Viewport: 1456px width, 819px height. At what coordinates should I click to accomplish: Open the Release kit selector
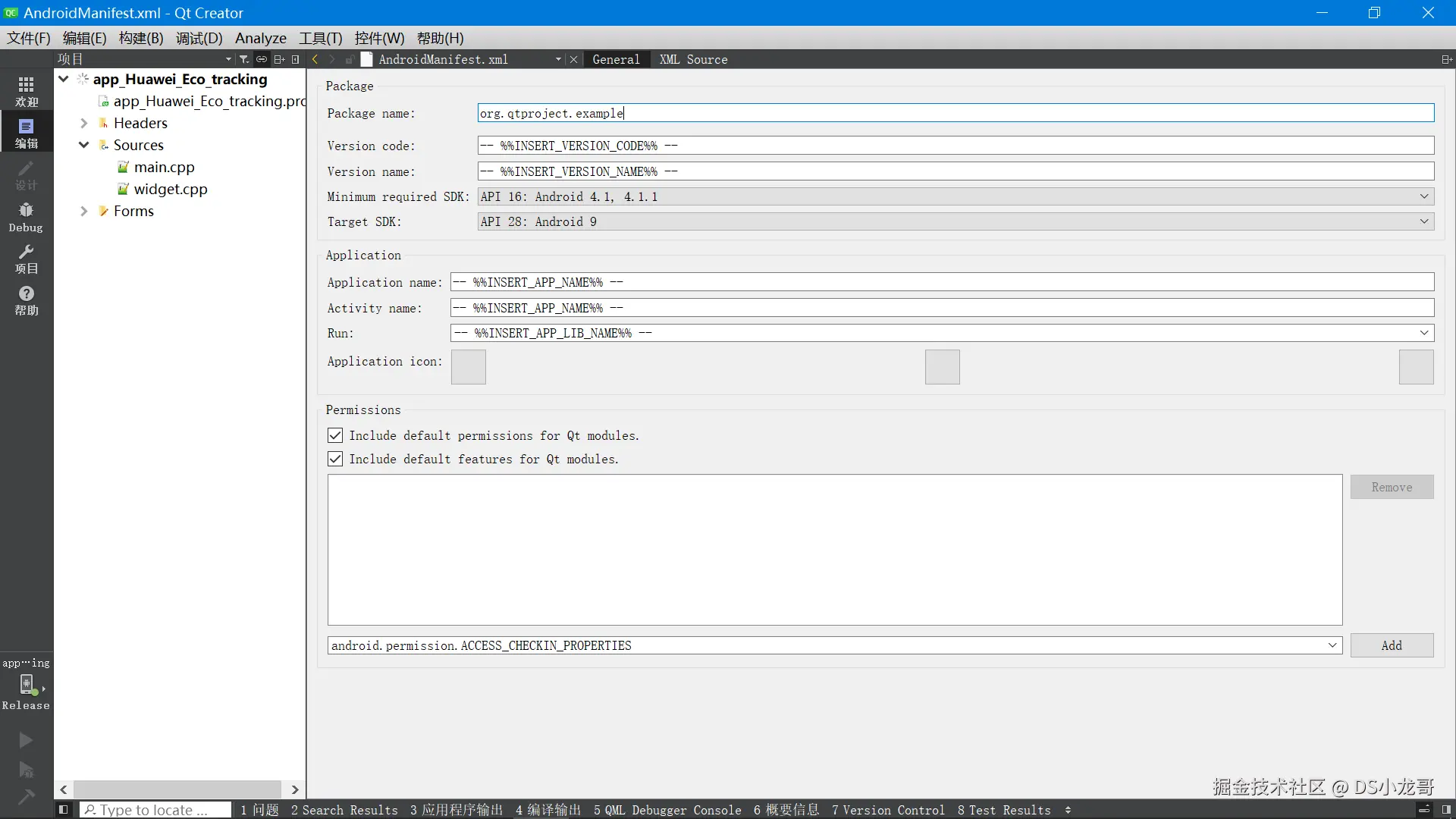pos(26,686)
